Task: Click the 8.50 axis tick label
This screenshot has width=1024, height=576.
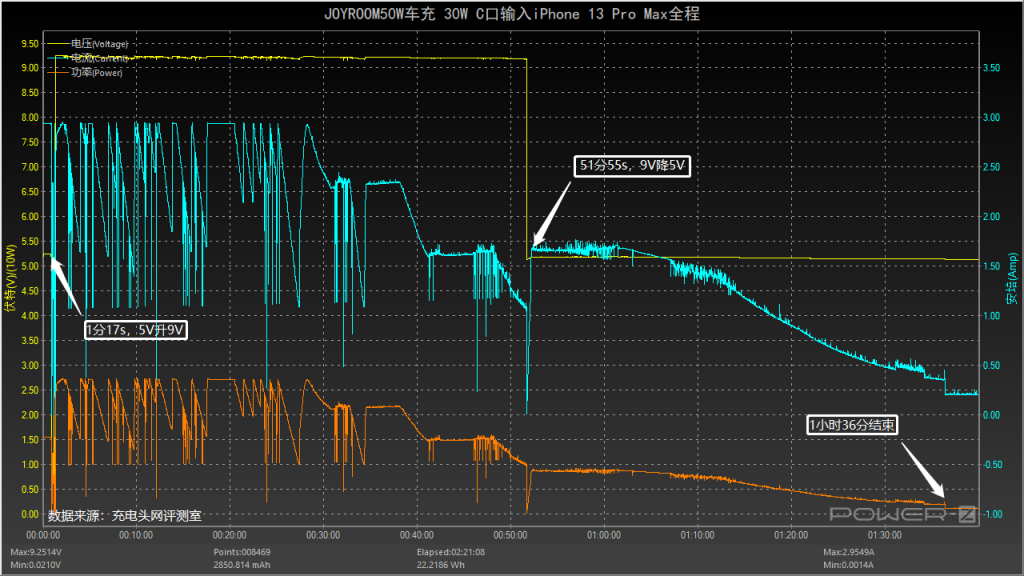Action: [x=30, y=93]
